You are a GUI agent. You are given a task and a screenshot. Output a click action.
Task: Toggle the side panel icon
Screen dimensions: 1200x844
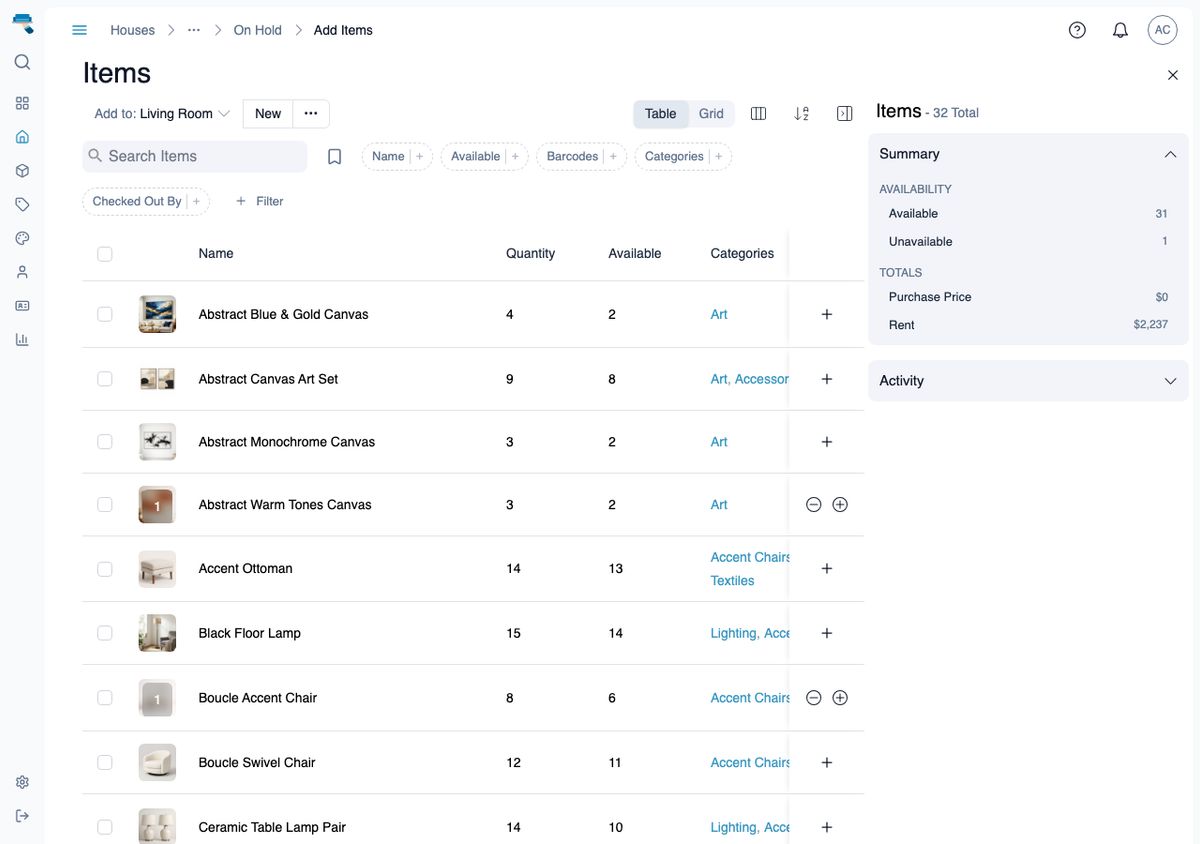(x=844, y=114)
